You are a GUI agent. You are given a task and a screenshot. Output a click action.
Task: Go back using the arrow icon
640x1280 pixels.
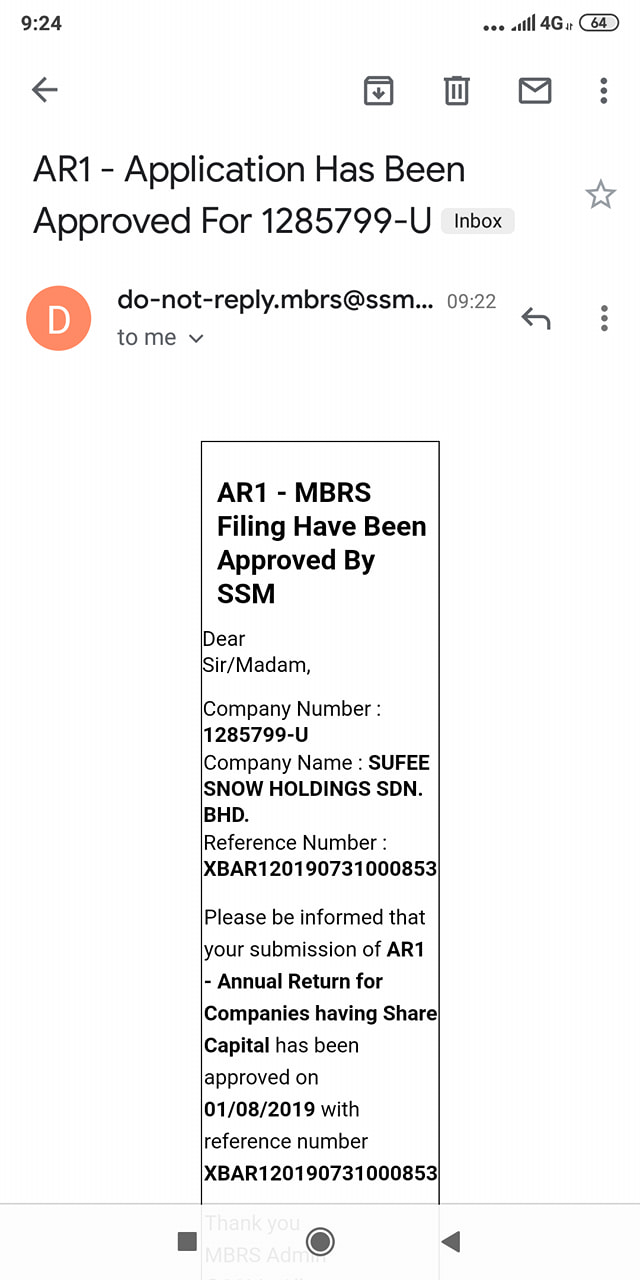click(45, 91)
